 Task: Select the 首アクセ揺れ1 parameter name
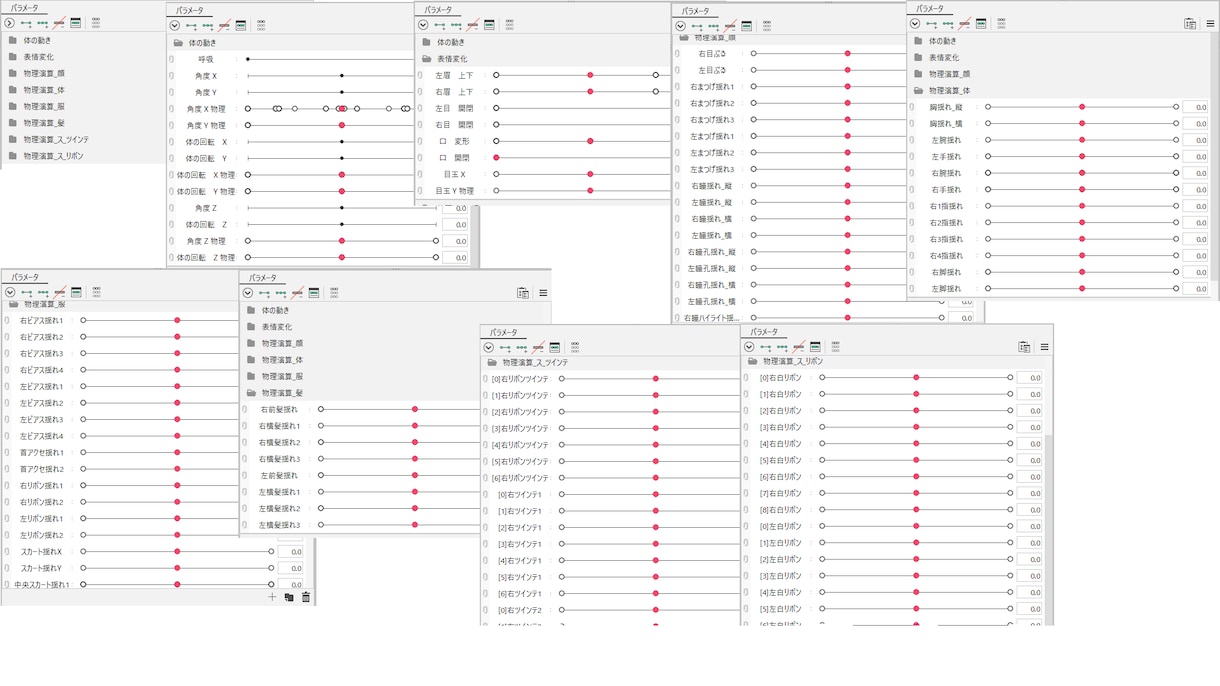click(41, 453)
